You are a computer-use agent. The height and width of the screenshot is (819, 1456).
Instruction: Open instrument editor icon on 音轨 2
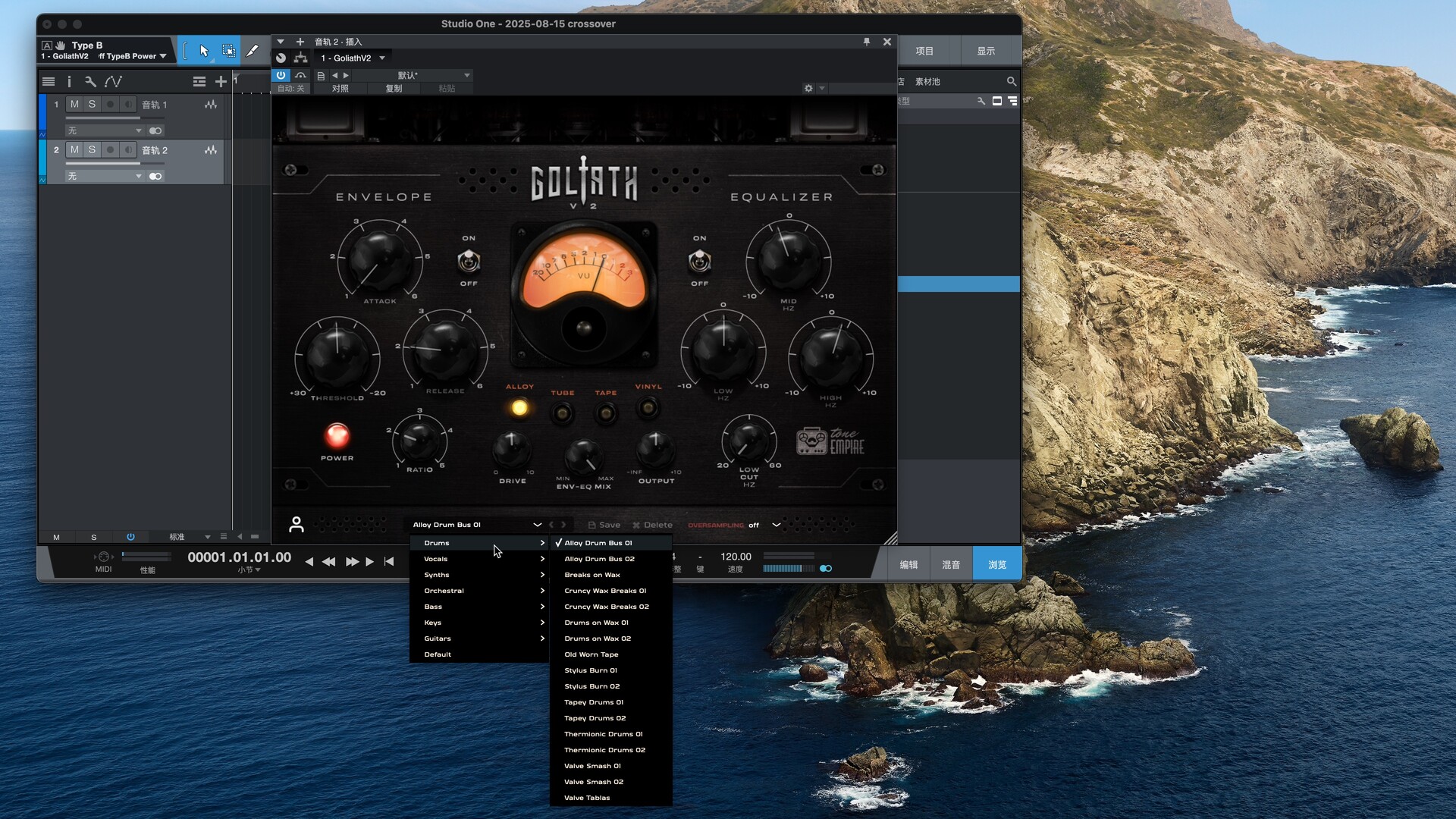click(x=211, y=150)
